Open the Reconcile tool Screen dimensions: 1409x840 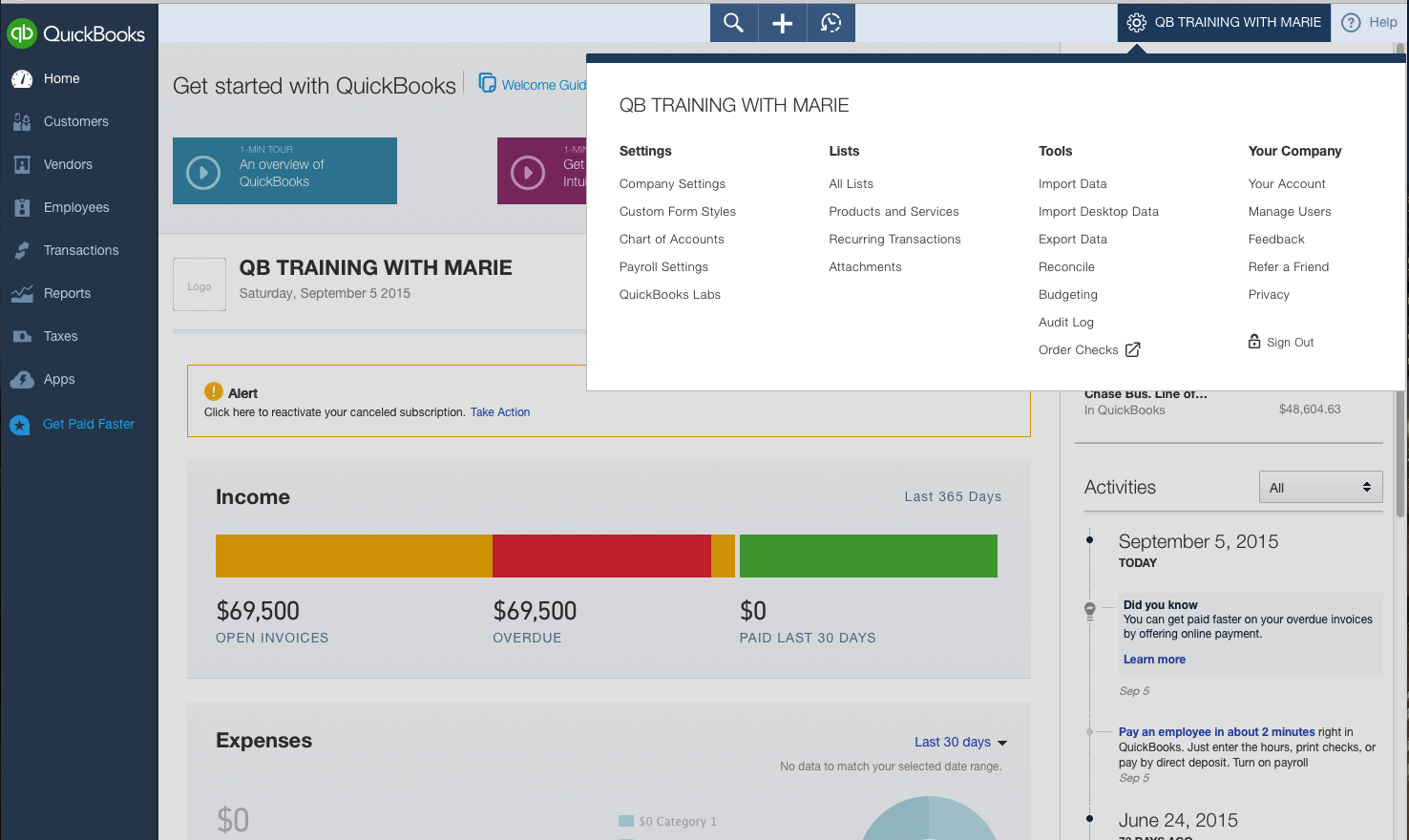point(1067,267)
